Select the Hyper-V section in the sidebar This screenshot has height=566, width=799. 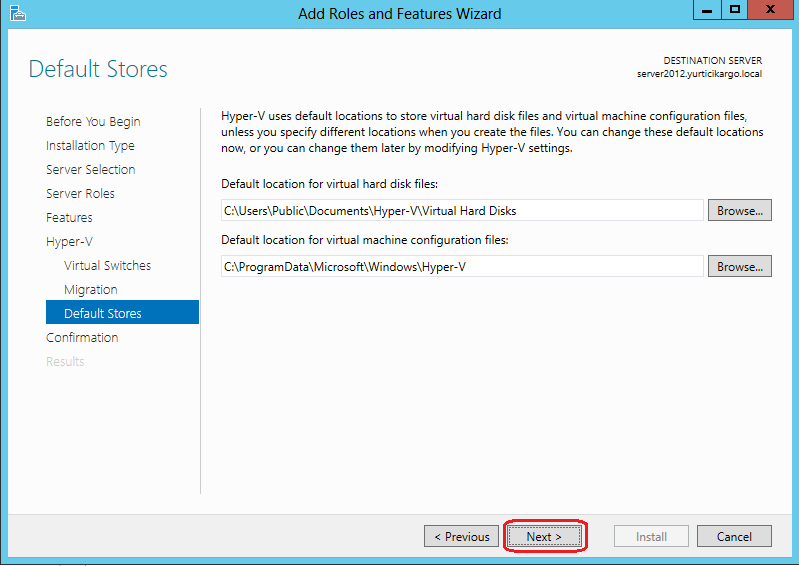[69, 242]
